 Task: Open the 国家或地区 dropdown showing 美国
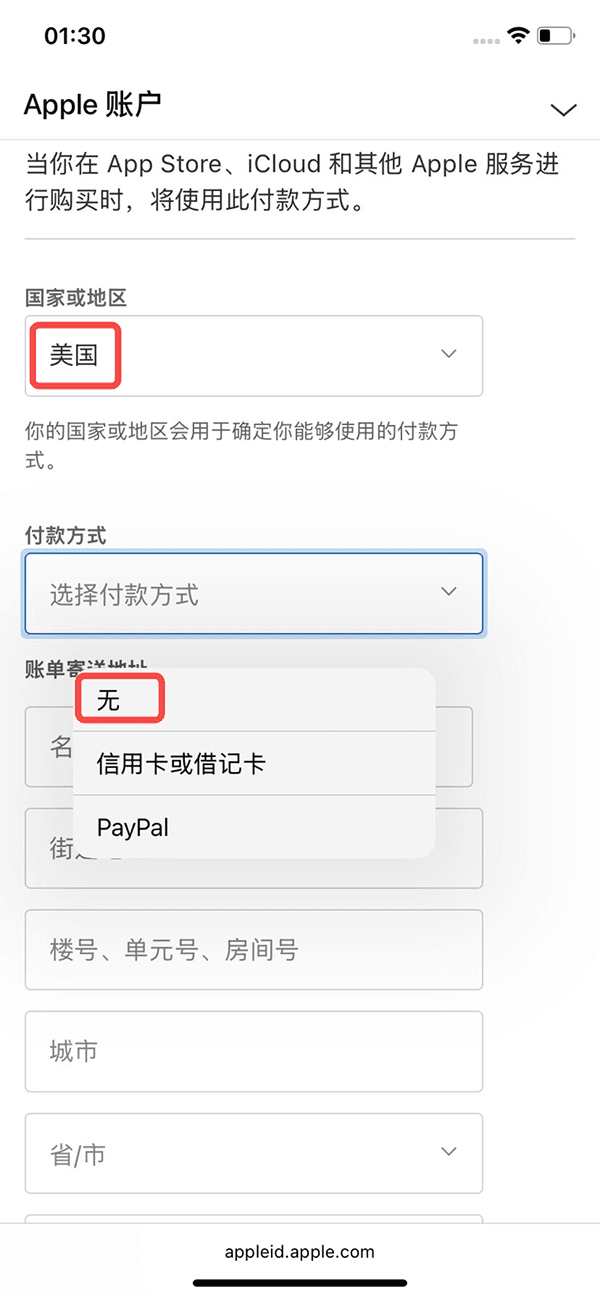pos(254,355)
